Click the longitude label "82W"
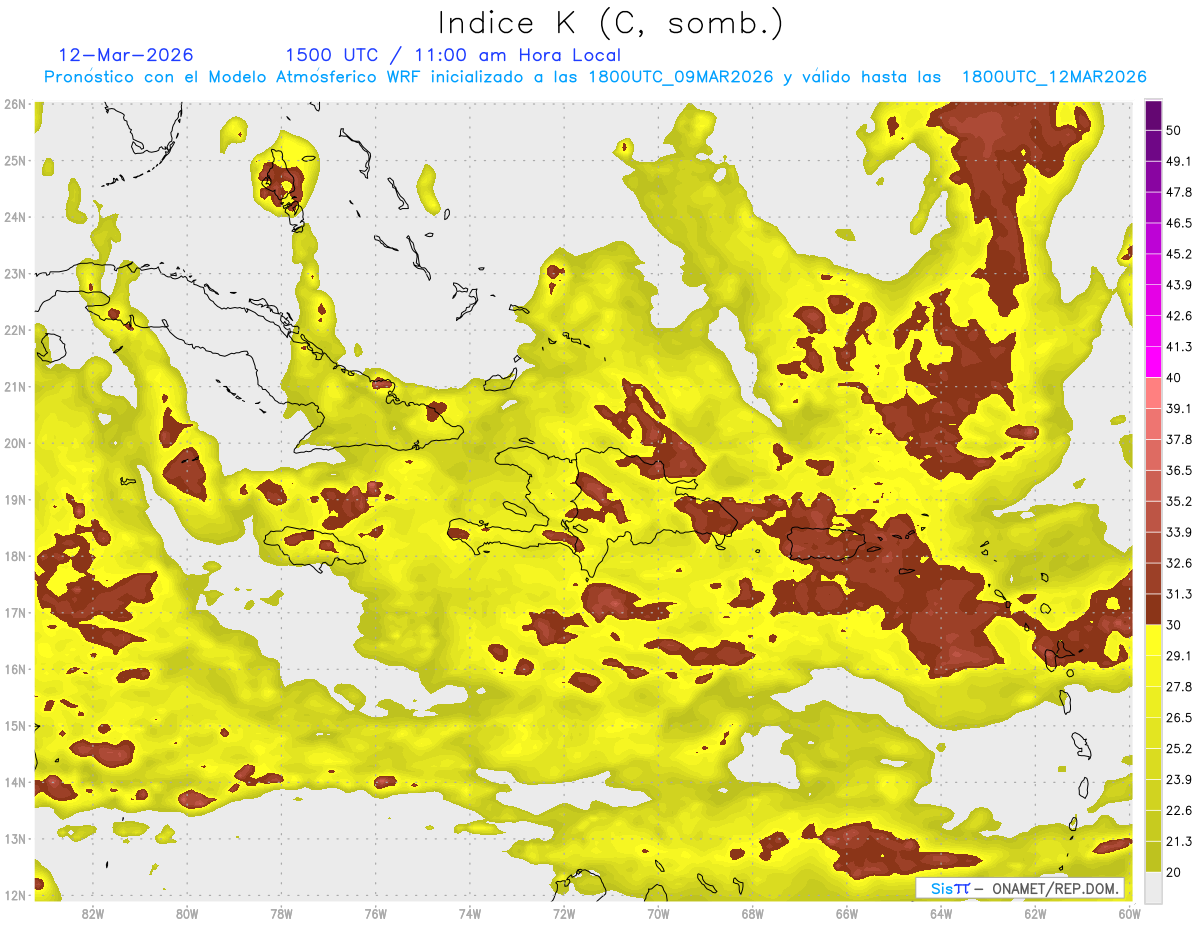The width and height of the screenshot is (1200, 927). click(92, 913)
